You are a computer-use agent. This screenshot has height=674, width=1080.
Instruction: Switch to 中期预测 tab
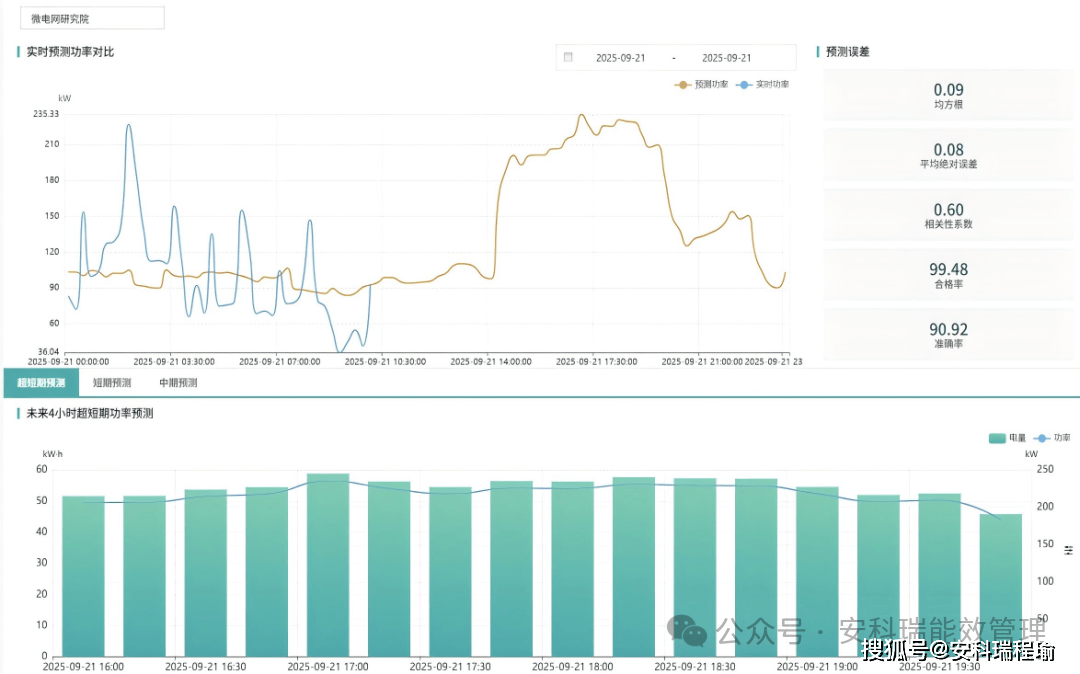tap(178, 383)
